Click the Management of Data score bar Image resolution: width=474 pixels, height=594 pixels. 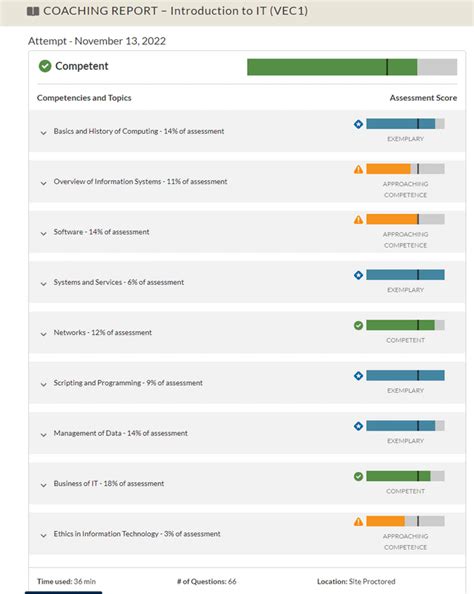tap(405, 426)
